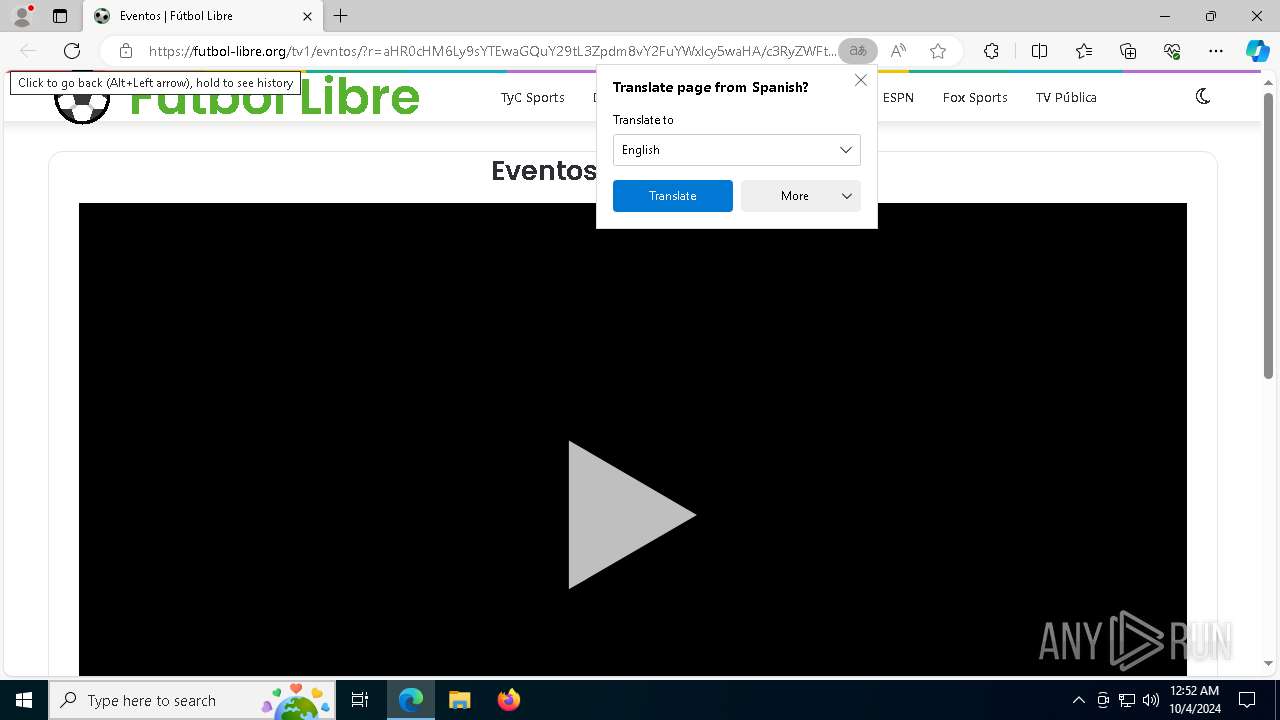The width and height of the screenshot is (1280, 720).
Task: Click the address bar URL
Action: [x=492, y=51]
